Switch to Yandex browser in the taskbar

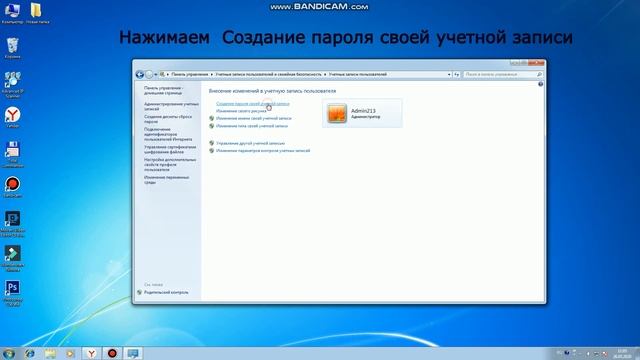(x=91, y=353)
